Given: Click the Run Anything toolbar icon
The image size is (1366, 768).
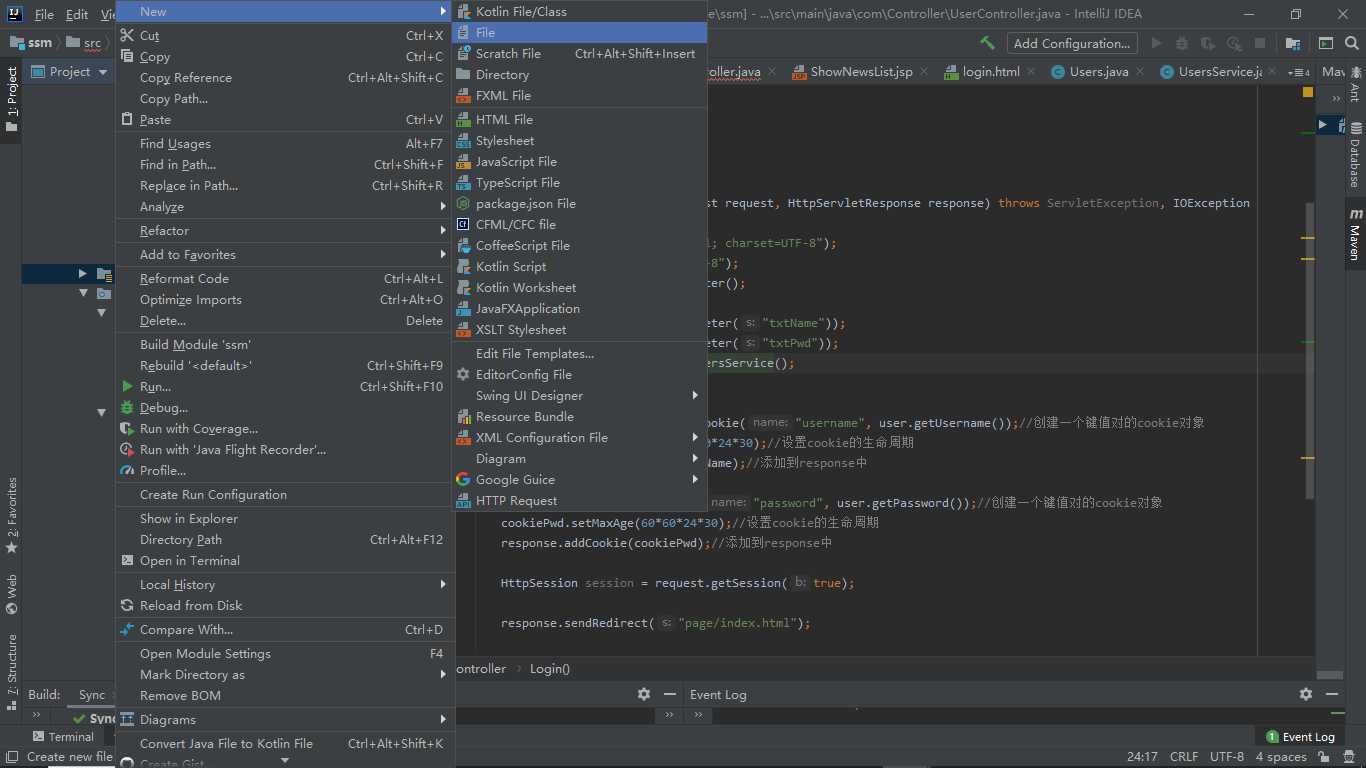Looking at the screenshot, I should click(x=1325, y=43).
